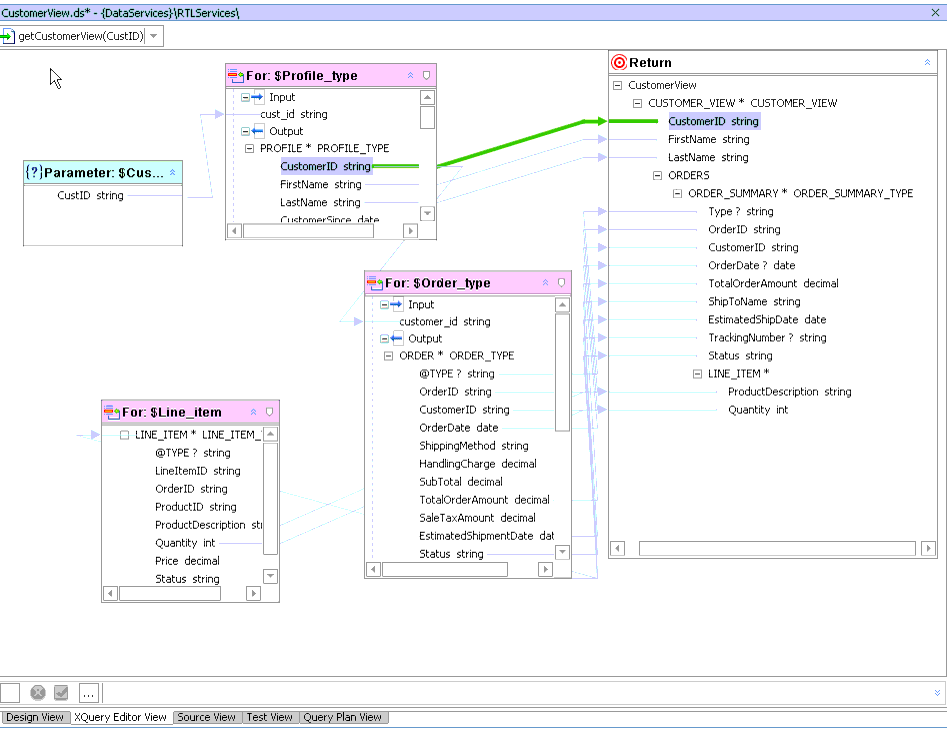The width and height of the screenshot is (951, 731).
Task: Select ProductDescription string in Return
Action: (790, 392)
